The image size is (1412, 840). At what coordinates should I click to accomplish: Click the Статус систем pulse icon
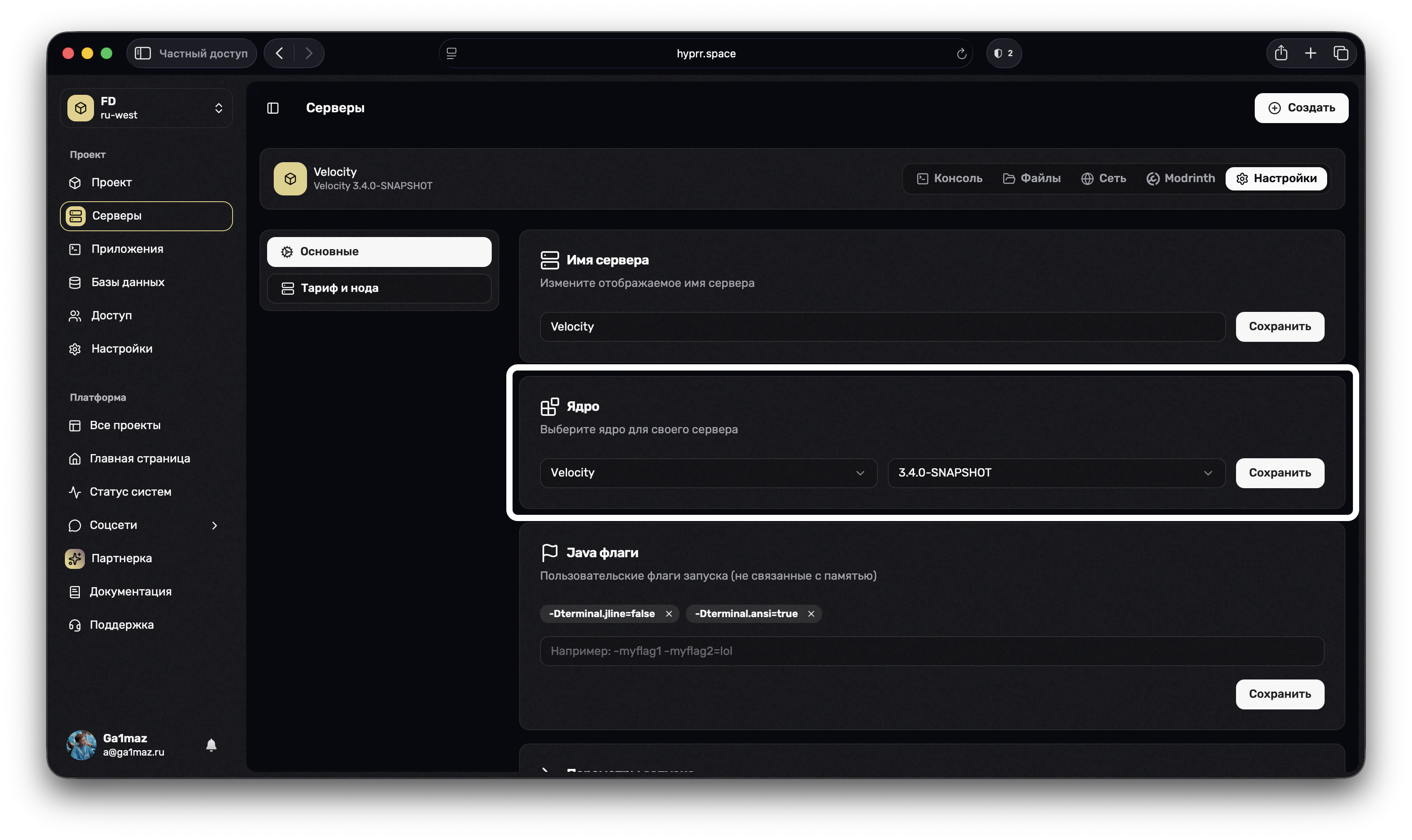(75, 492)
